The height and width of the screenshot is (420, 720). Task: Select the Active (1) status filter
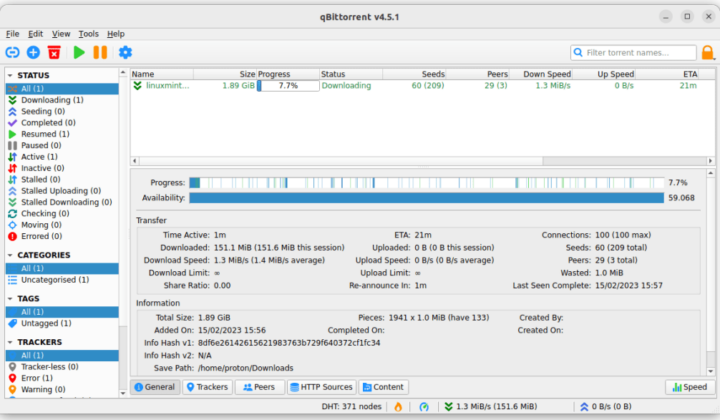62,157
